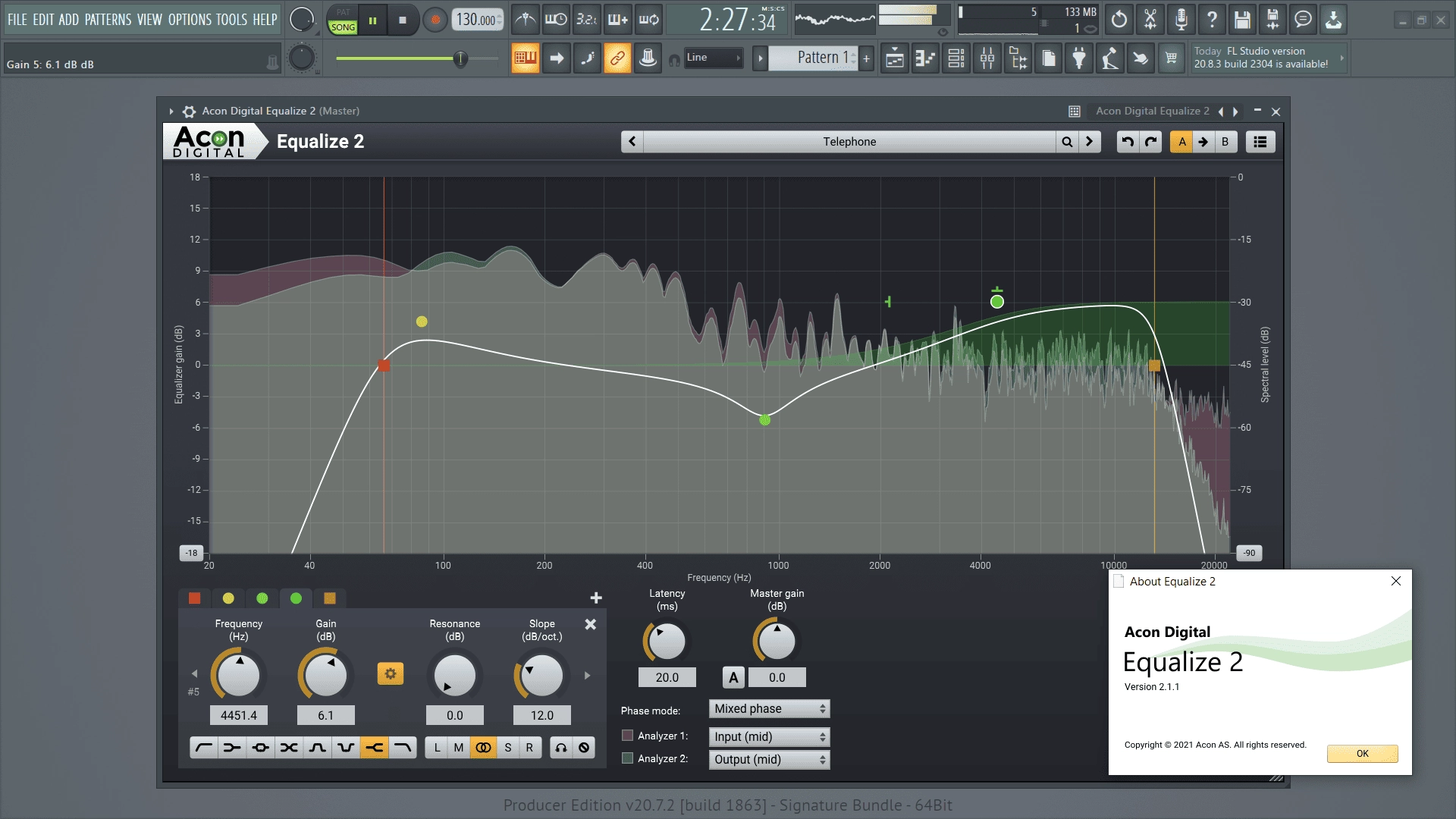Set band channel mode to M
Image resolution: width=1456 pixels, height=819 pixels.
(459, 748)
